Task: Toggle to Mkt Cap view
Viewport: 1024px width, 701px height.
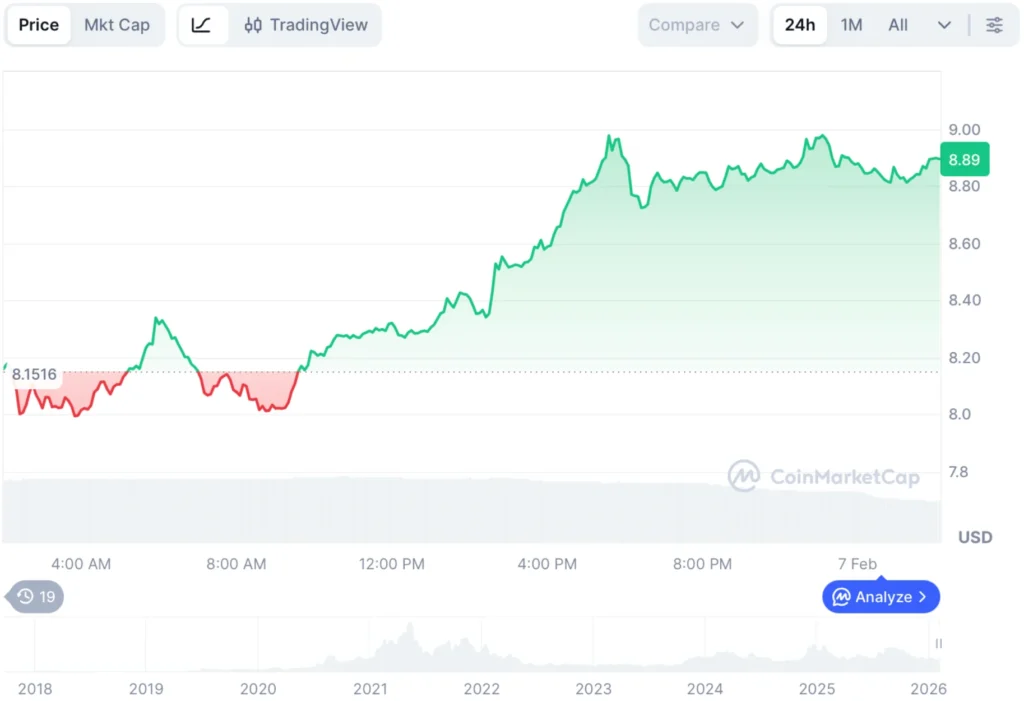Action: click(x=117, y=25)
